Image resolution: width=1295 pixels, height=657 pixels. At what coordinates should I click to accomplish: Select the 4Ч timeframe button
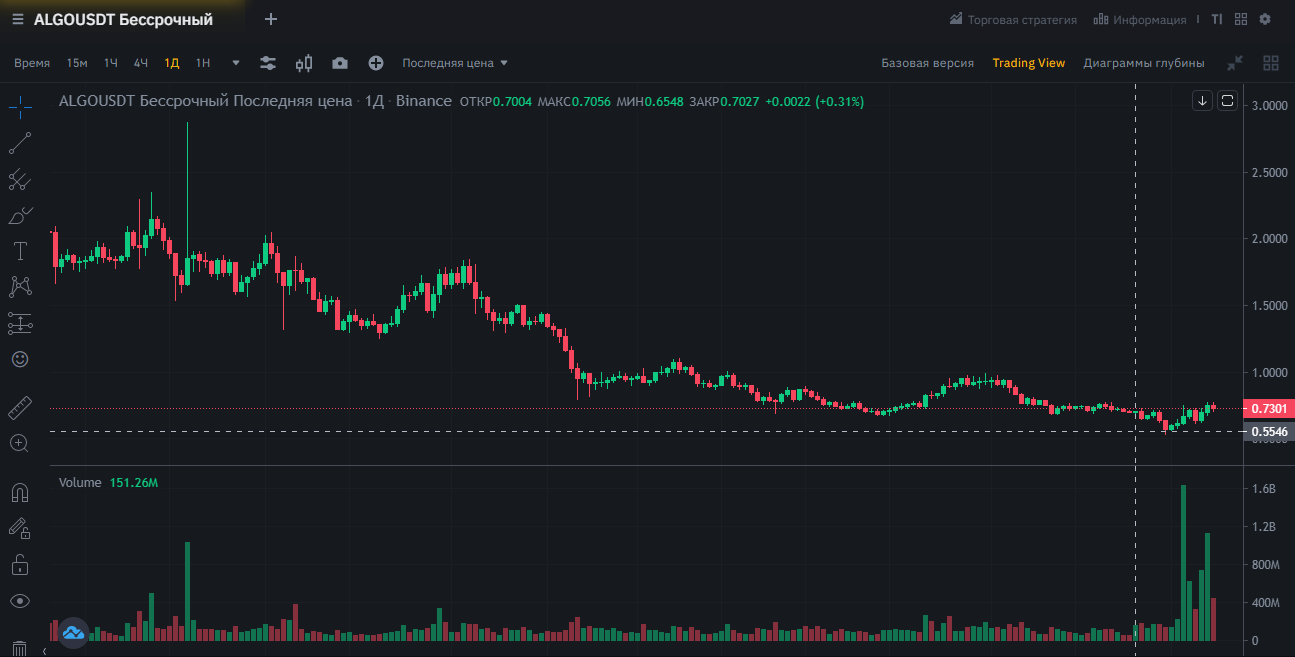pos(141,63)
